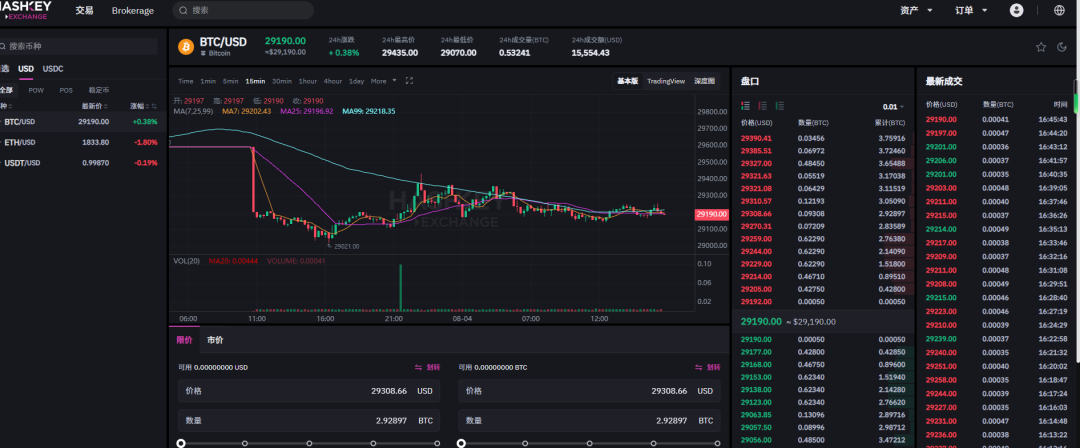The height and width of the screenshot is (448, 1080).
Task: Switch to the 市价 market order tab
Action: (215, 340)
